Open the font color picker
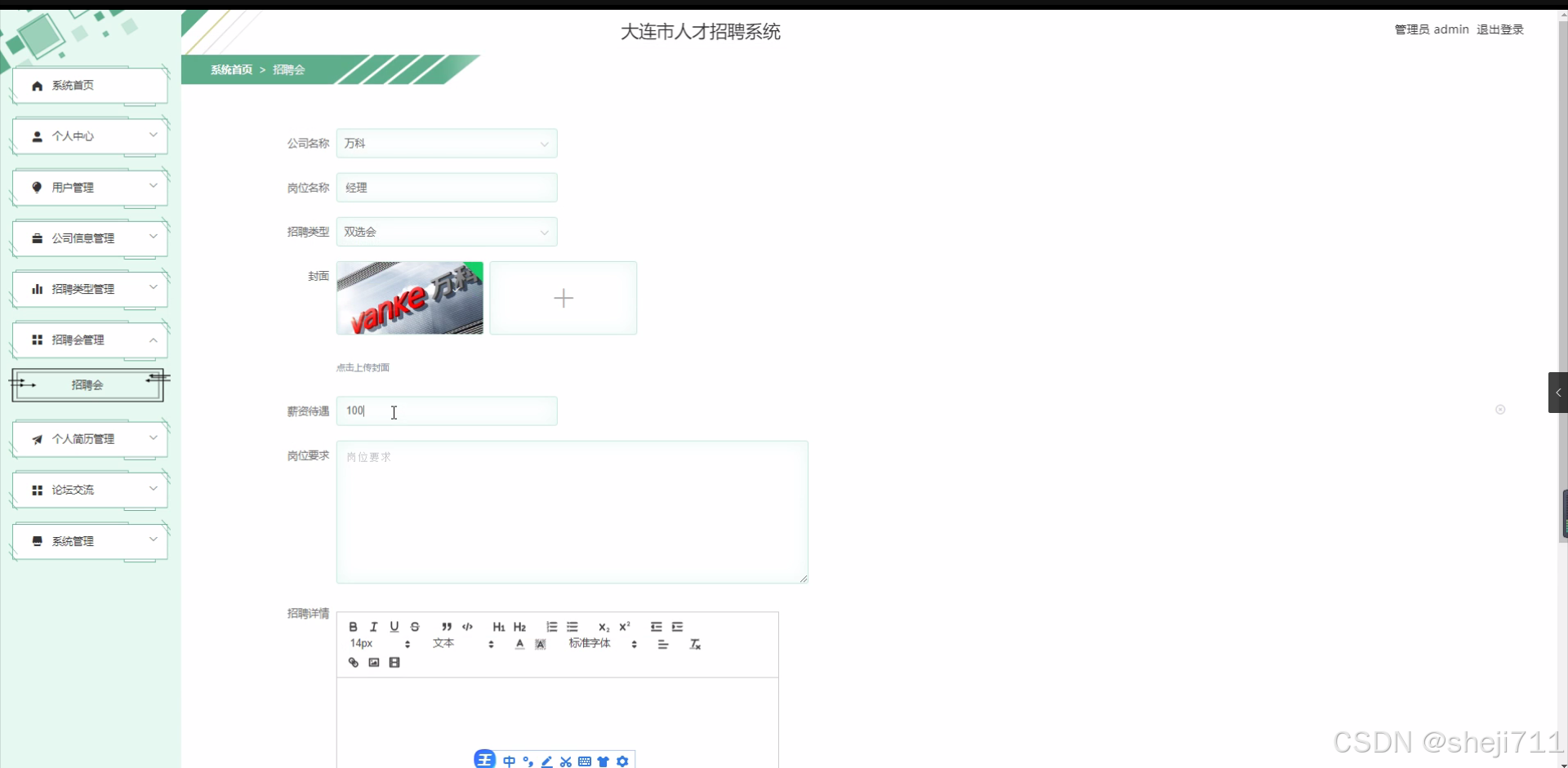The width and height of the screenshot is (1568, 768). 519,644
